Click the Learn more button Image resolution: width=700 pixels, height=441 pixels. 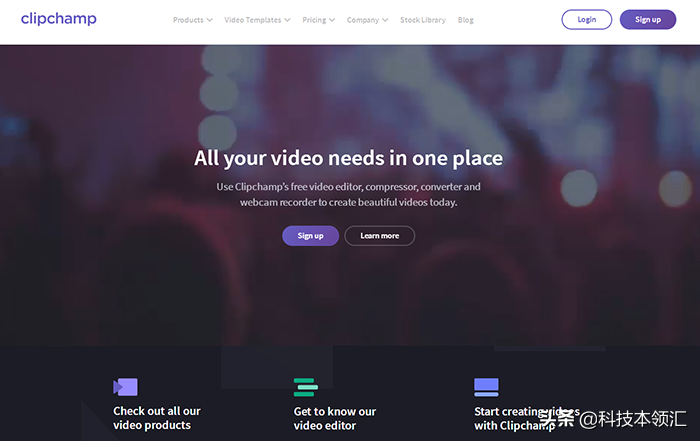click(379, 236)
